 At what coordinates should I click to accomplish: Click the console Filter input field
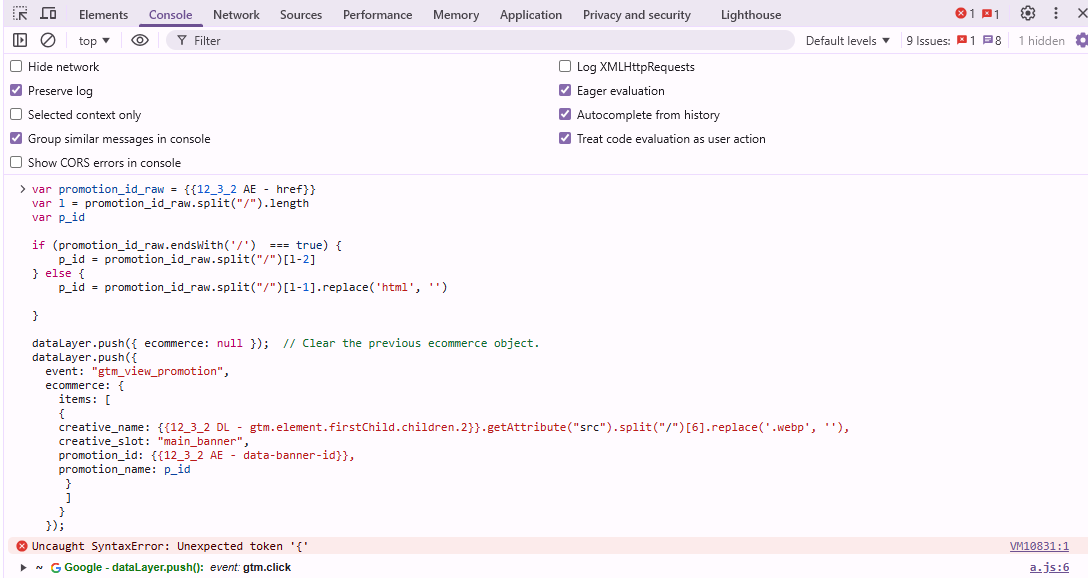click(480, 41)
